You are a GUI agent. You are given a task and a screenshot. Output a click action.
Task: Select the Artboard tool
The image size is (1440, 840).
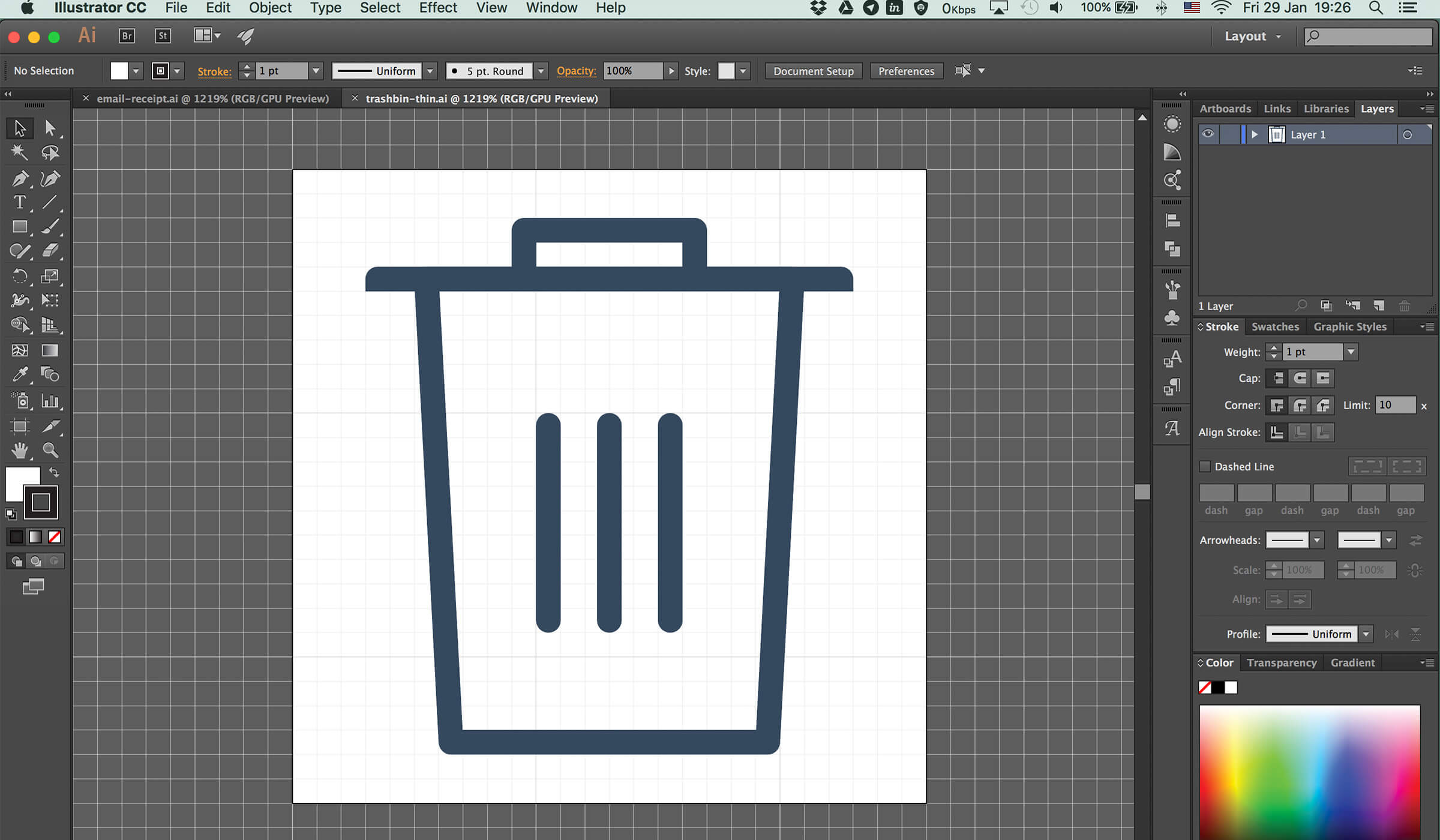(x=20, y=426)
